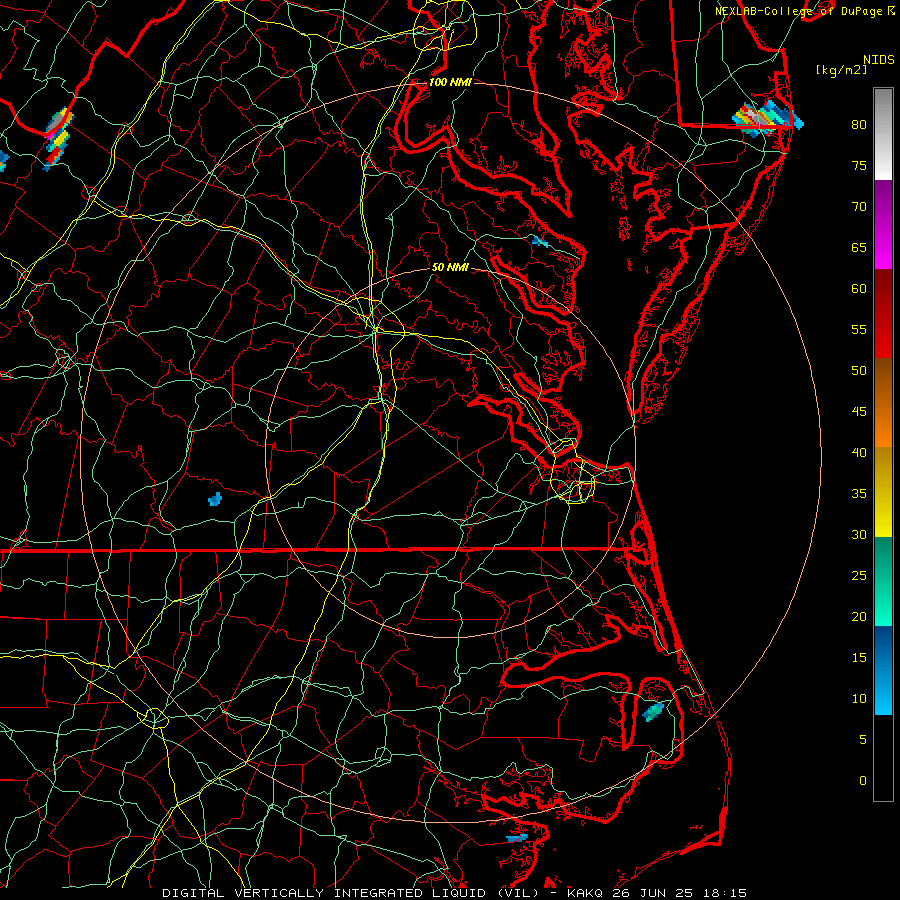Click the "[kg/m2]" units label

click(x=841, y=70)
